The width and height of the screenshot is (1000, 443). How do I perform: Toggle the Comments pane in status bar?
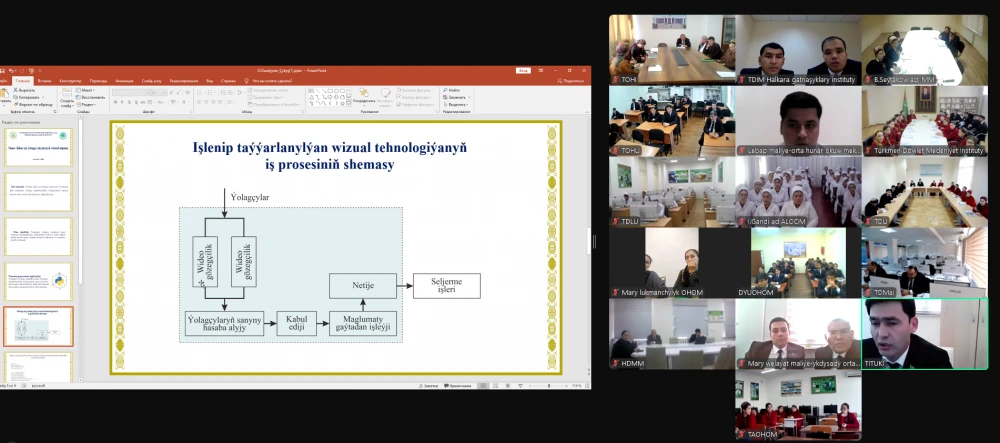(x=459, y=385)
